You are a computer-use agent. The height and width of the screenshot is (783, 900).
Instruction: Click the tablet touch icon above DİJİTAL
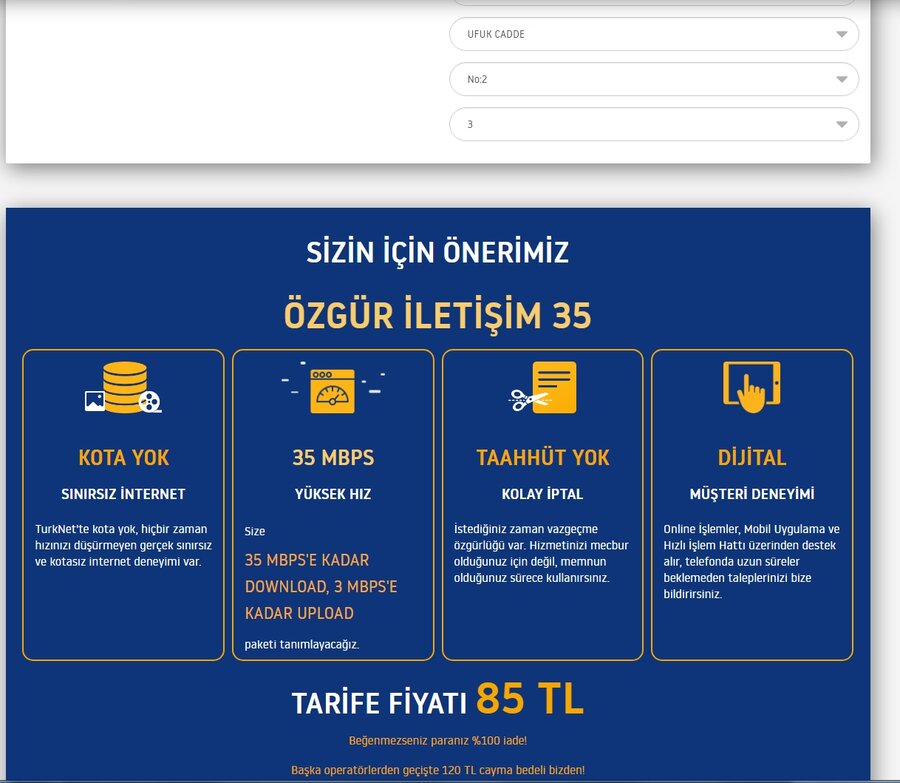tap(751, 387)
